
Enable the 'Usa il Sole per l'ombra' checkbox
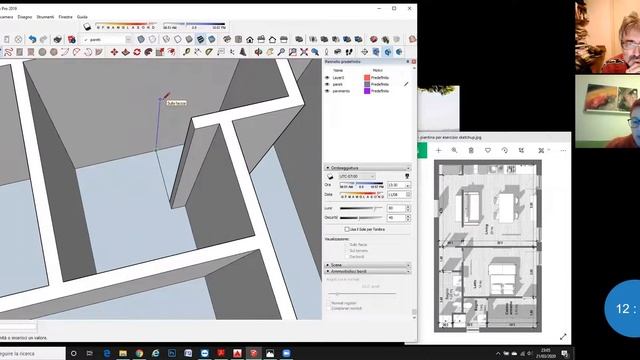click(x=347, y=229)
